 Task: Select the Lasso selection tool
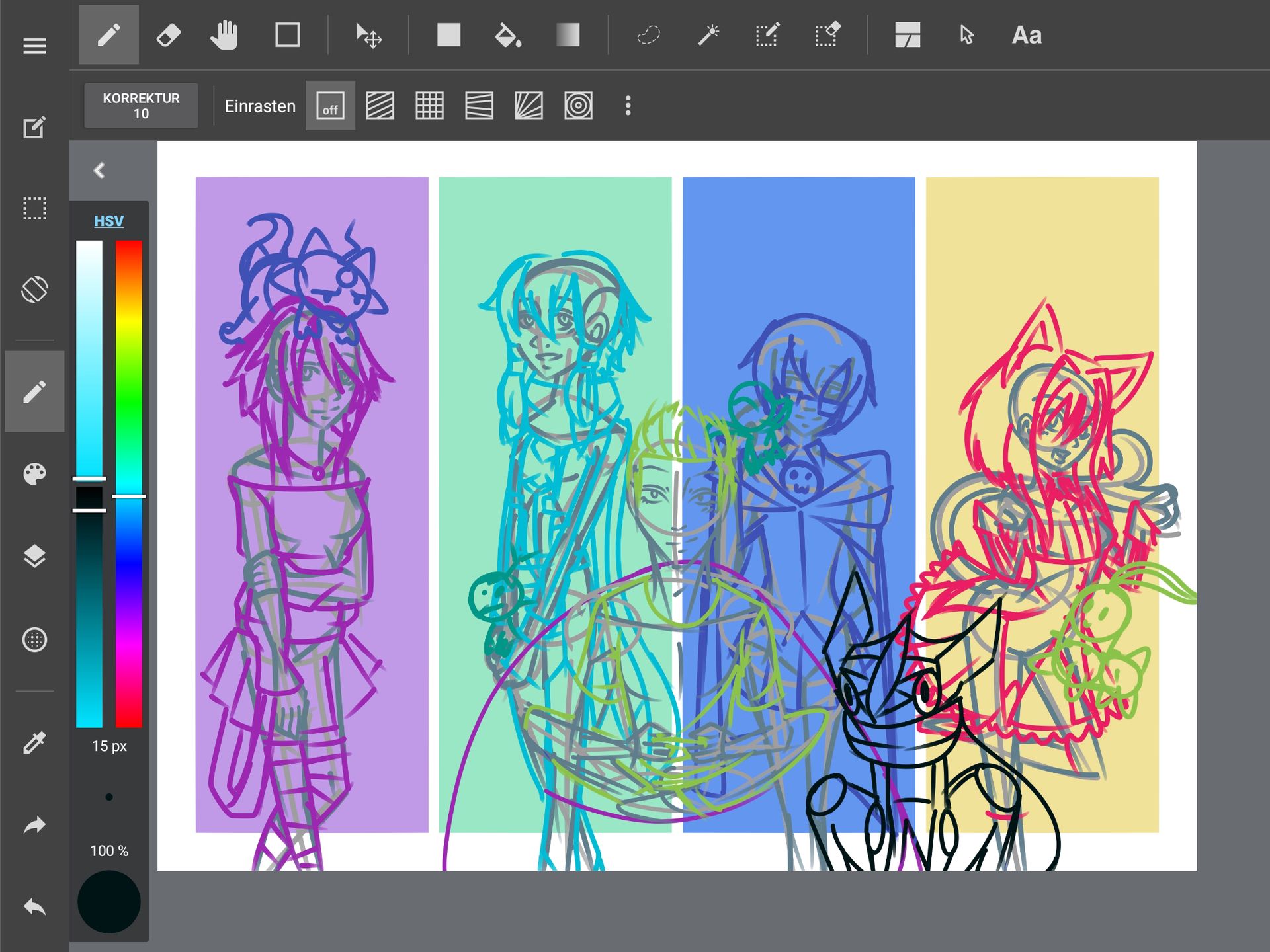(x=648, y=35)
